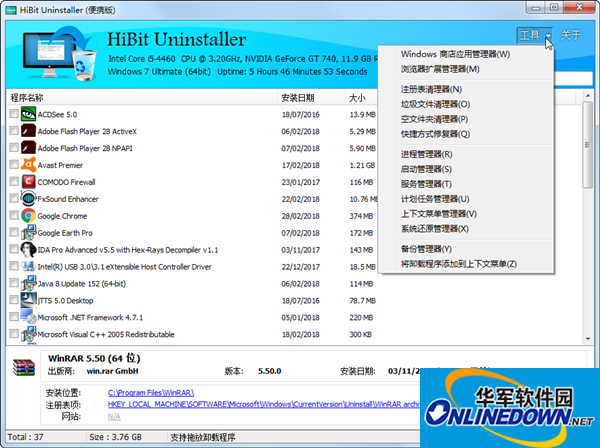Tick the Adobe Flash Player 28 NPAPI checkbox
600x448 pixels.
(14, 147)
